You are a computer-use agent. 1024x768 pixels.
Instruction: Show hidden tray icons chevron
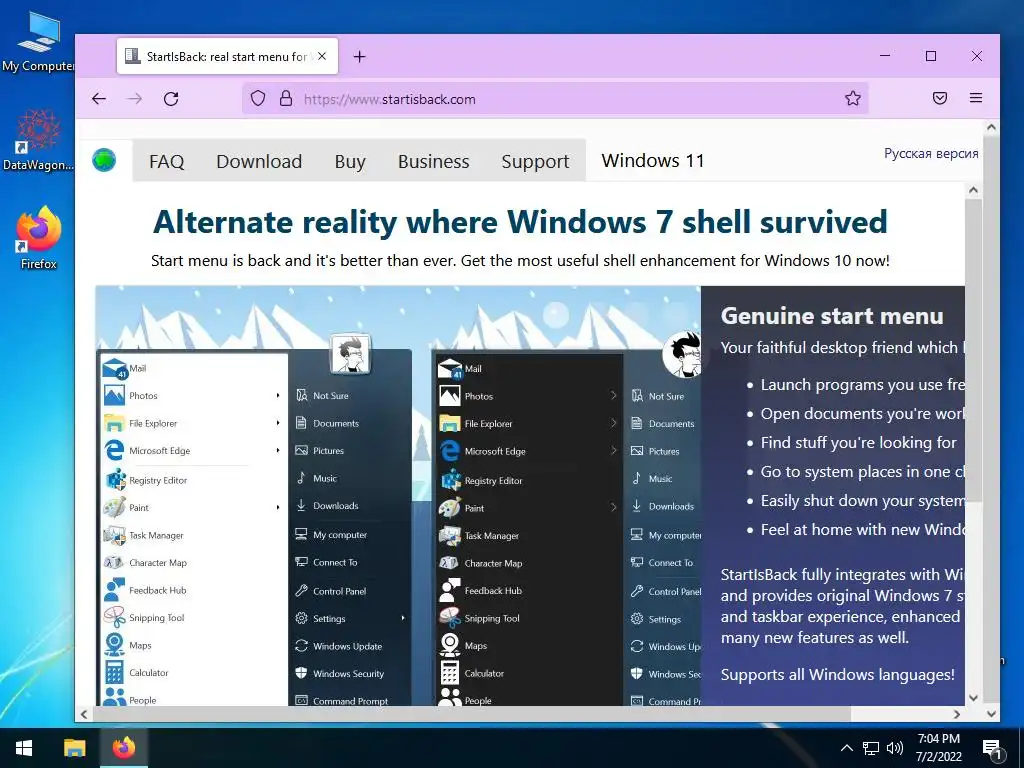(846, 748)
